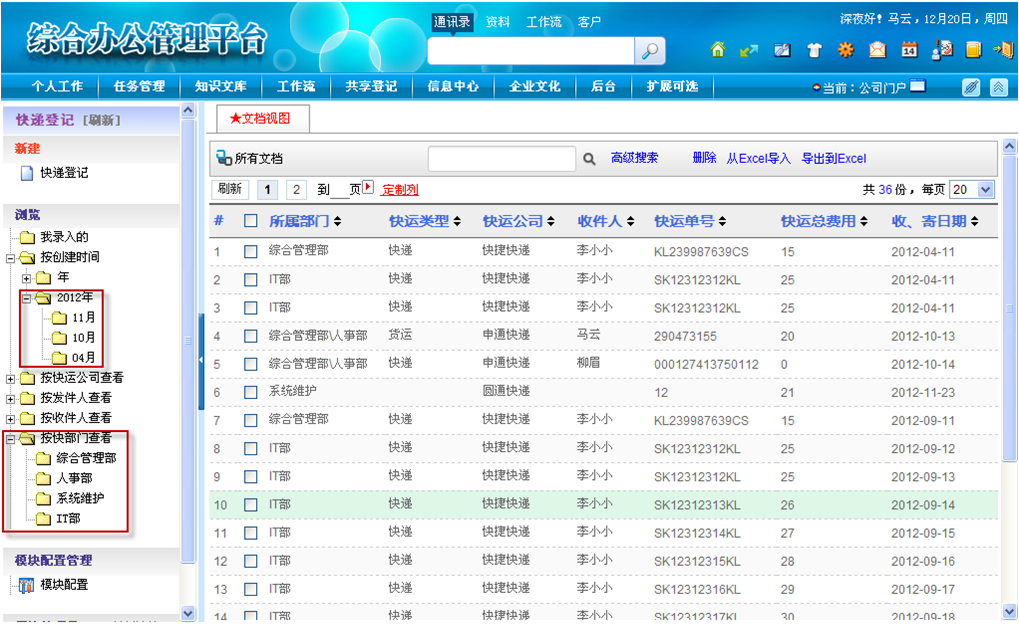The height and width of the screenshot is (627, 1019).
Task: Select the 通讯录 search tab
Action: click(x=452, y=21)
